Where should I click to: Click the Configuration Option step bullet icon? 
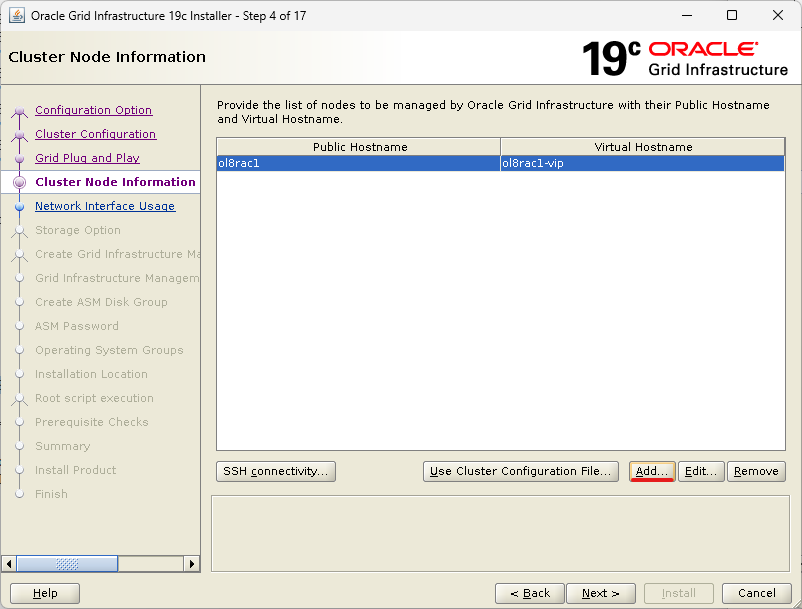click(19, 110)
